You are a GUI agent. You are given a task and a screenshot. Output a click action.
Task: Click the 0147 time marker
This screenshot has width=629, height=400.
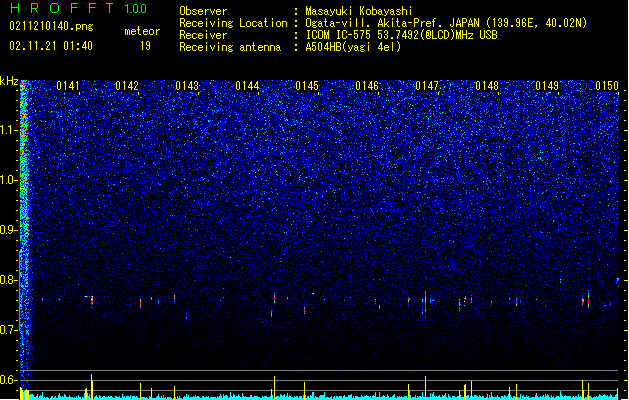[x=427, y=86]
